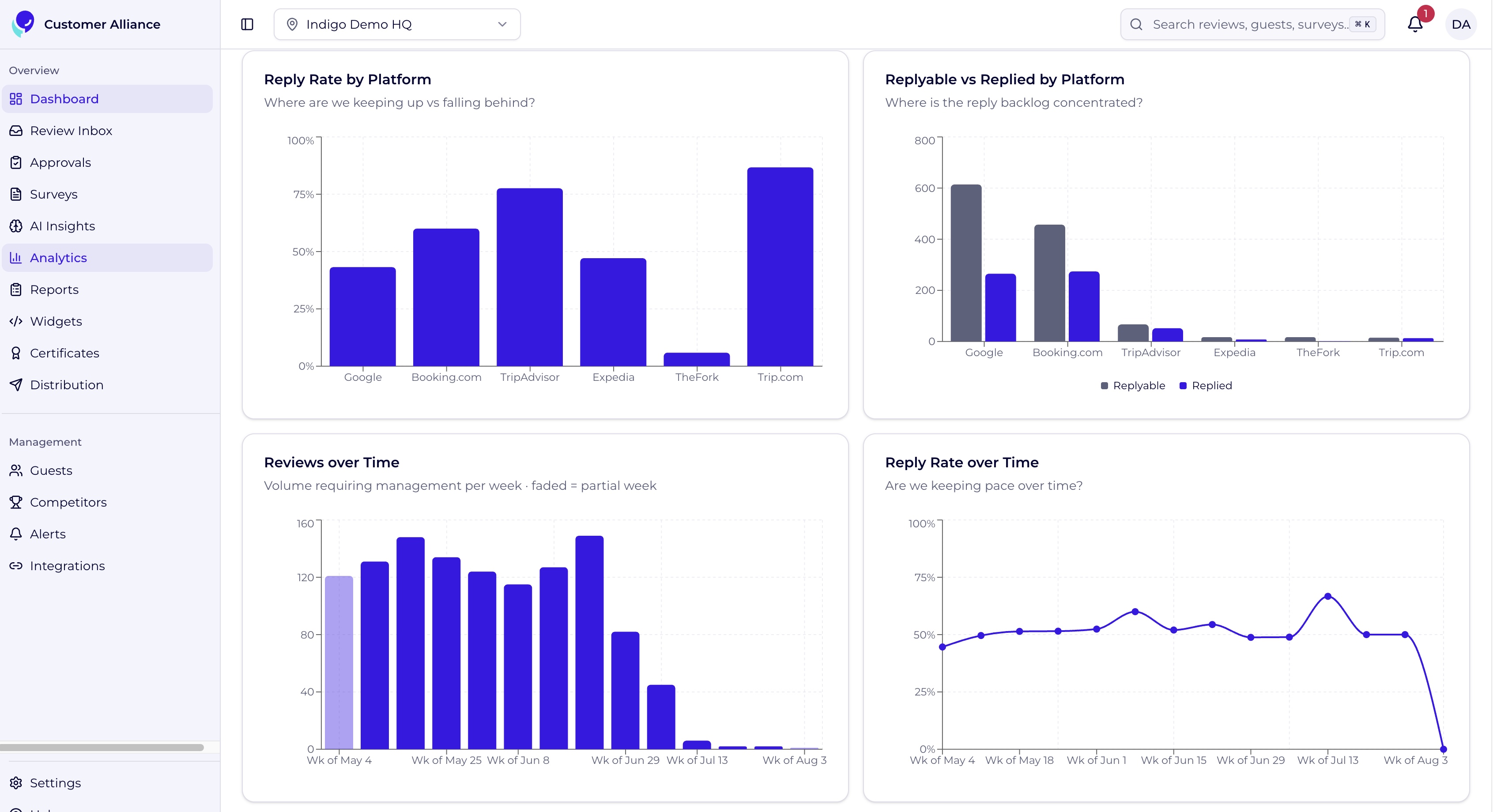The image size is (1493, 812).
Task: Click the sidebar horizontal scrollbar
Action: [x=102, y=748]
